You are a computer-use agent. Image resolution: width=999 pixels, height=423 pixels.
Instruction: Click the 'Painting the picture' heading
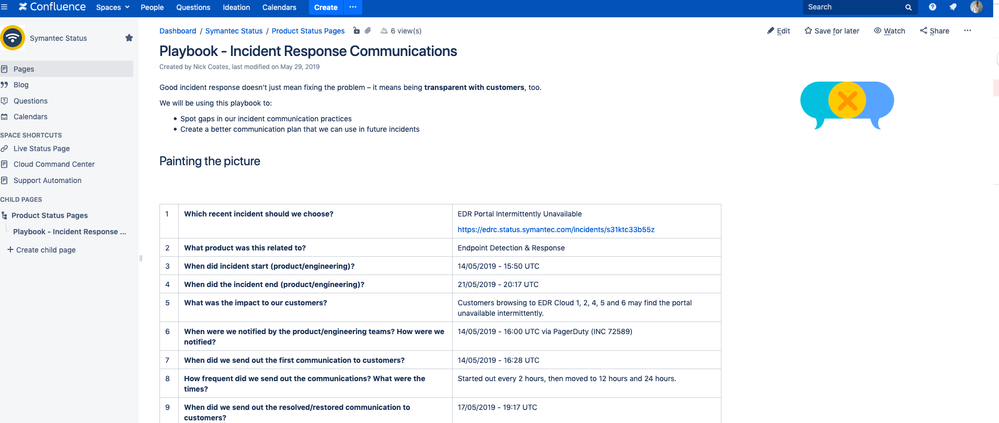pos(210,161)
